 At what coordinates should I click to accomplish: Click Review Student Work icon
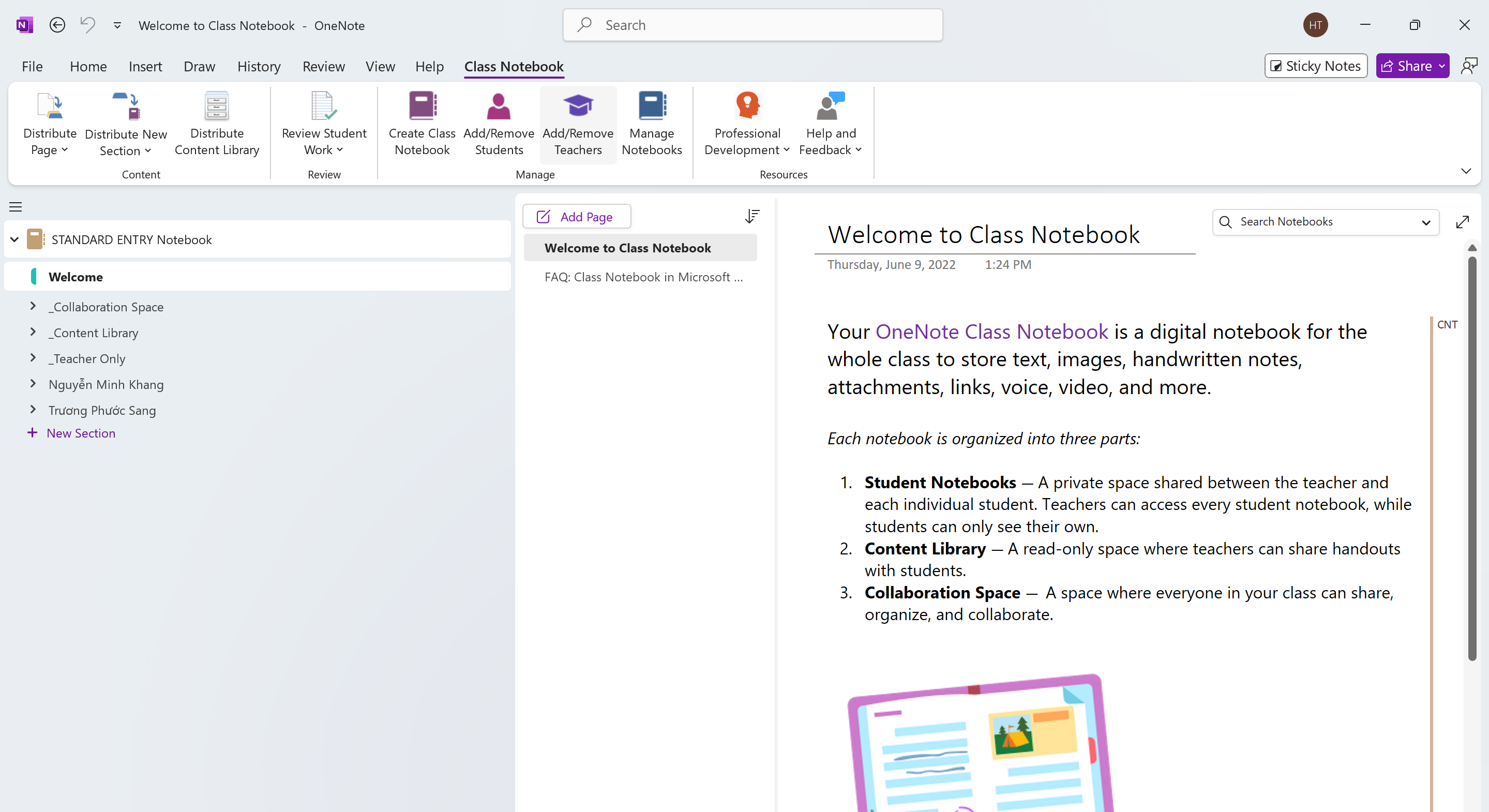tap(323, 107)
